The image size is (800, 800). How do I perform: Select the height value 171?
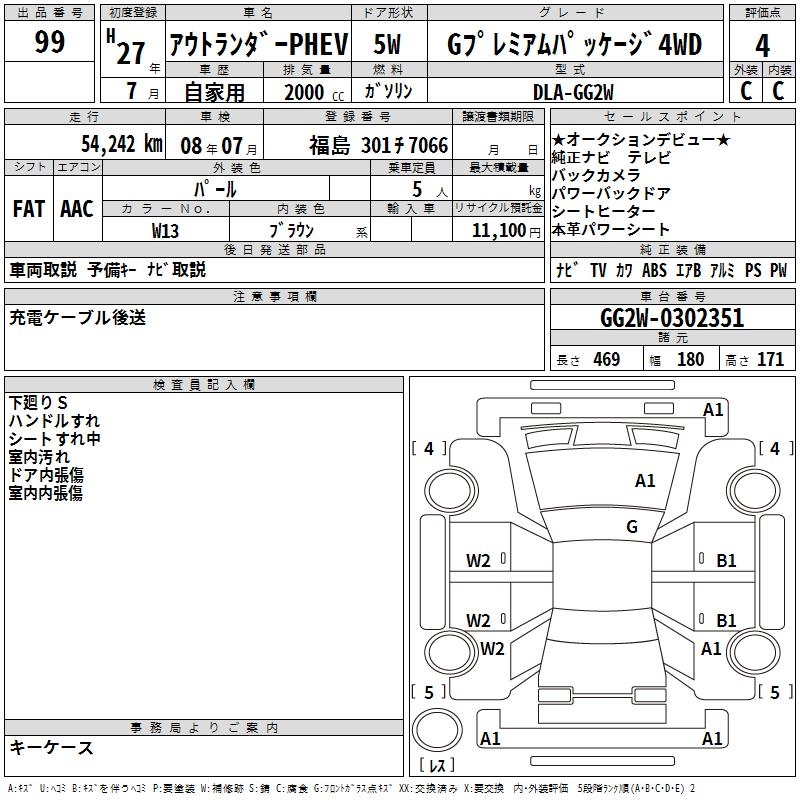pos(770,359)
